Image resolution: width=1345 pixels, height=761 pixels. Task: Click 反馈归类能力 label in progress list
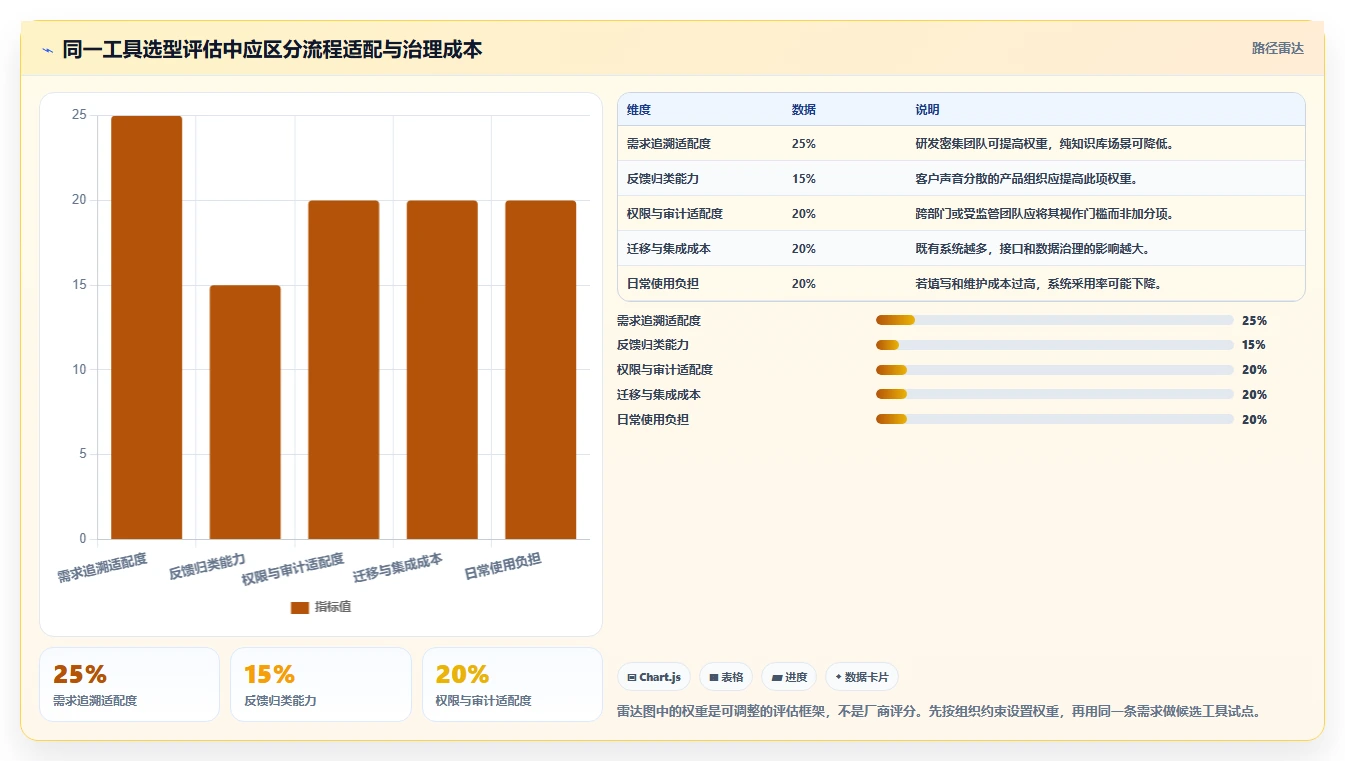[653, 345]
